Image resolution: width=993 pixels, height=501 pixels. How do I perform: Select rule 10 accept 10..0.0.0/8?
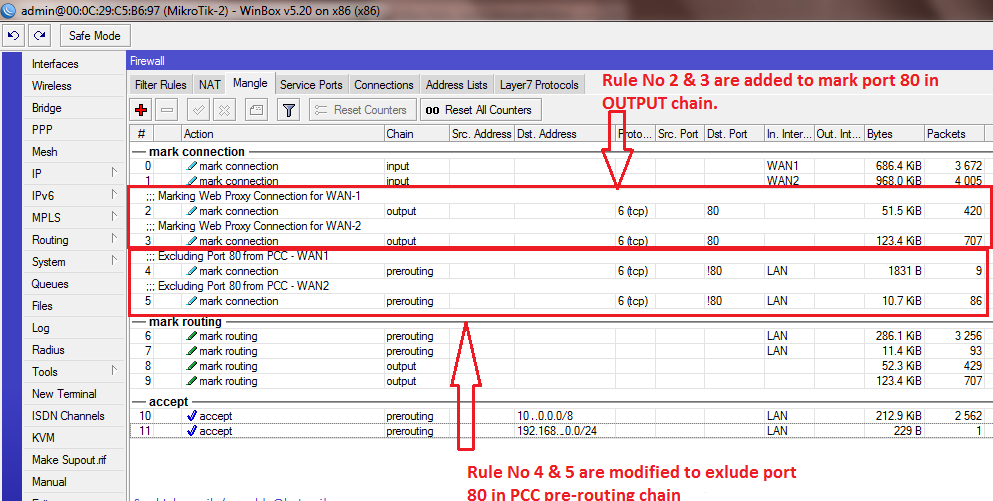click(559, 416)
